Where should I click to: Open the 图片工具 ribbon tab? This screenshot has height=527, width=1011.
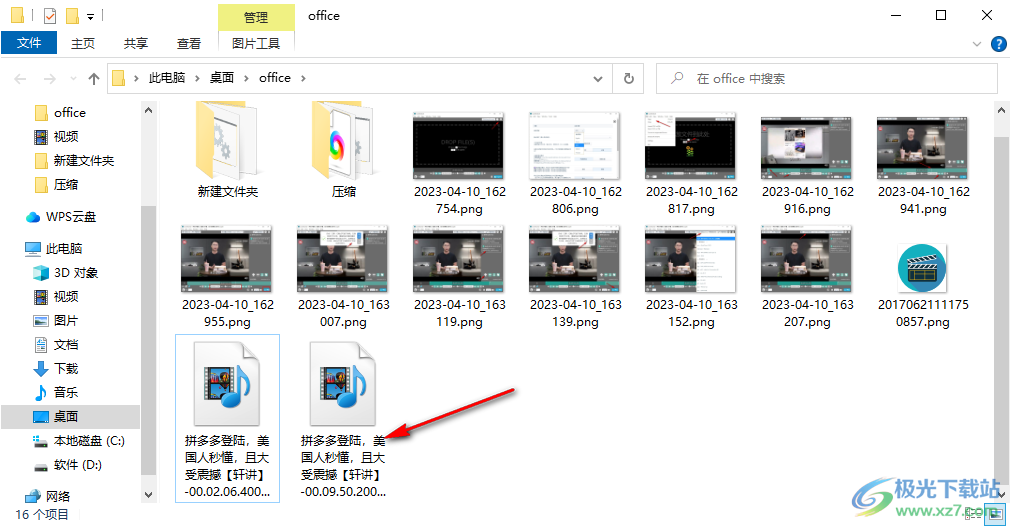[x=256, y=43]
